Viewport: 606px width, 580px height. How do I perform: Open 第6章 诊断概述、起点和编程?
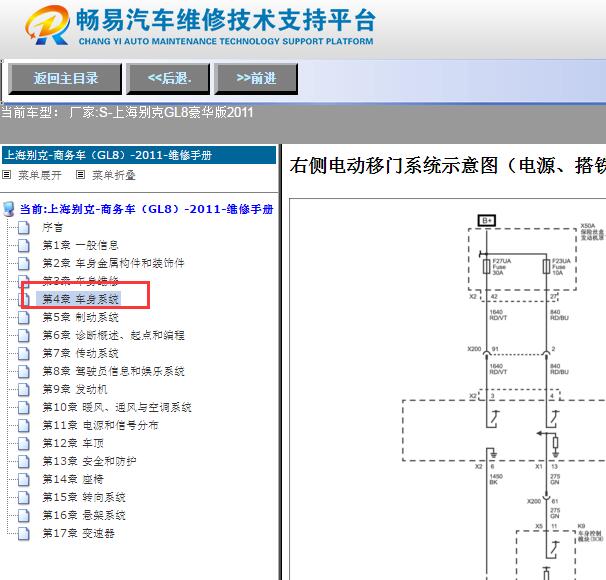pyautogui.click(x=113, y=335)
